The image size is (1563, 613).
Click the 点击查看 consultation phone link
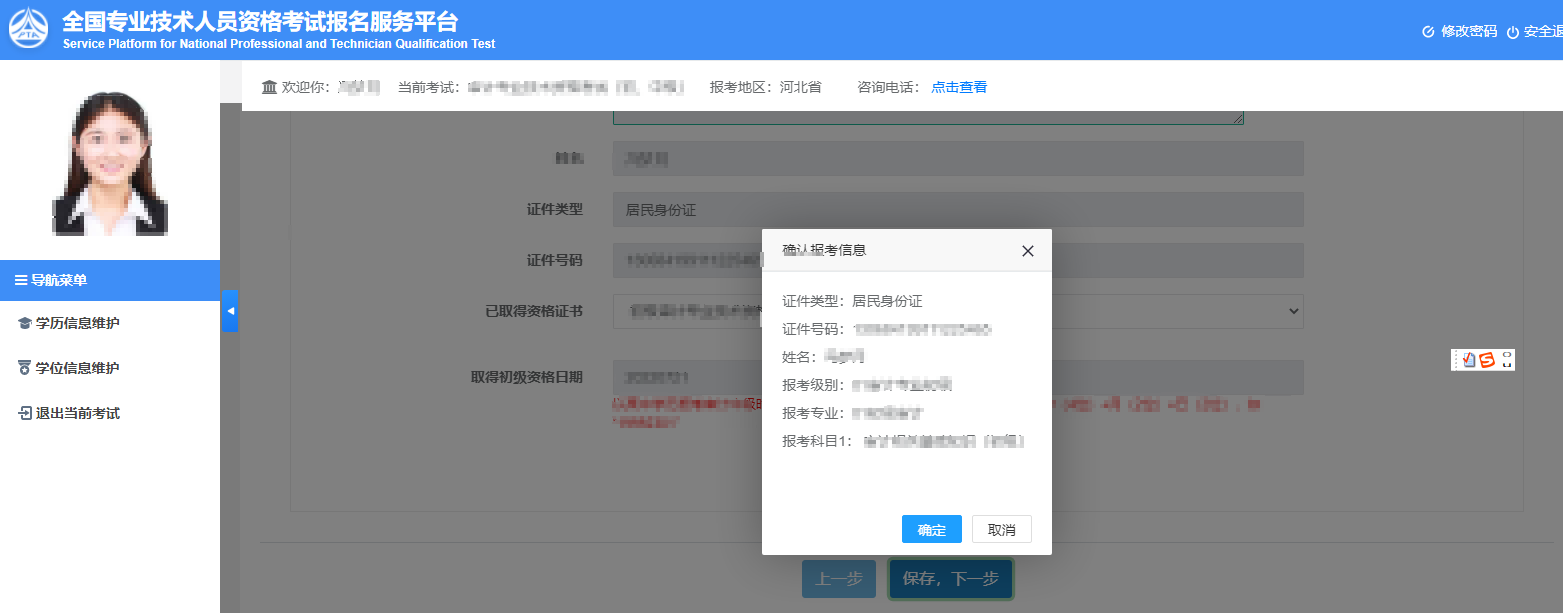point(959,87)
